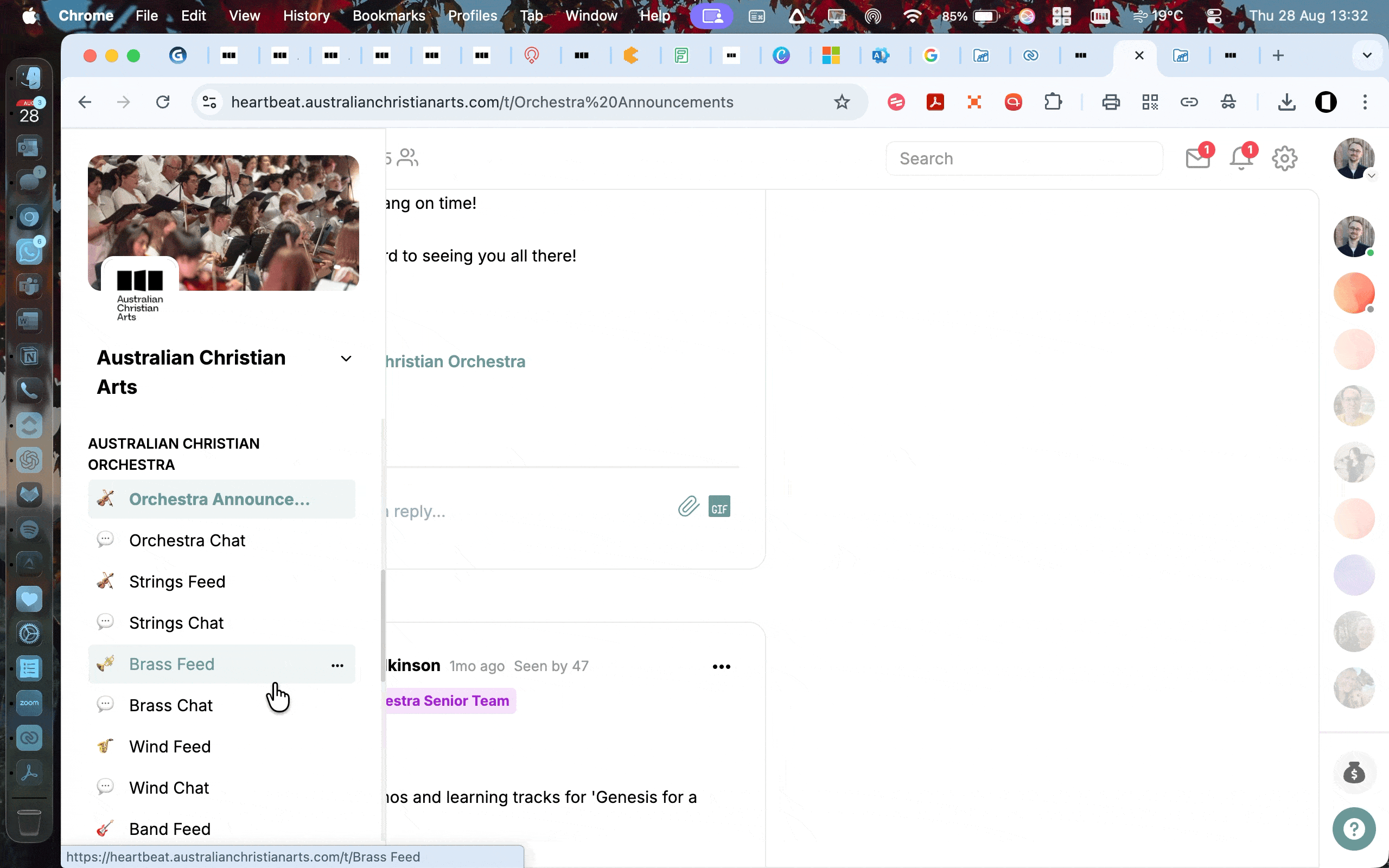Open the help question mark button
The width and height of the screenshot is (1389, 868).
[x=1354, y=829]
